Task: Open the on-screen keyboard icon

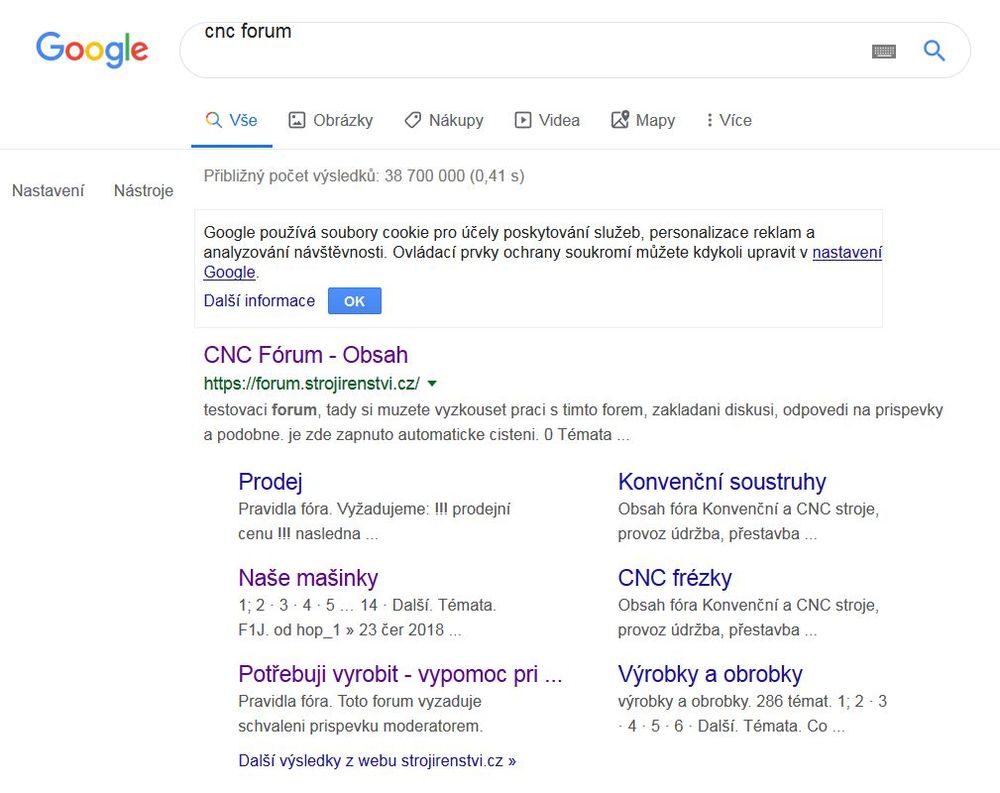Action: point(883,51)
